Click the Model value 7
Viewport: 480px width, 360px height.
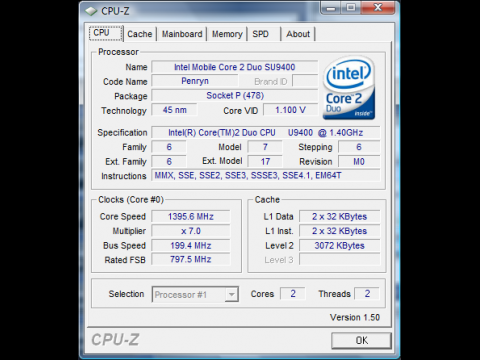tap(265, 147)
